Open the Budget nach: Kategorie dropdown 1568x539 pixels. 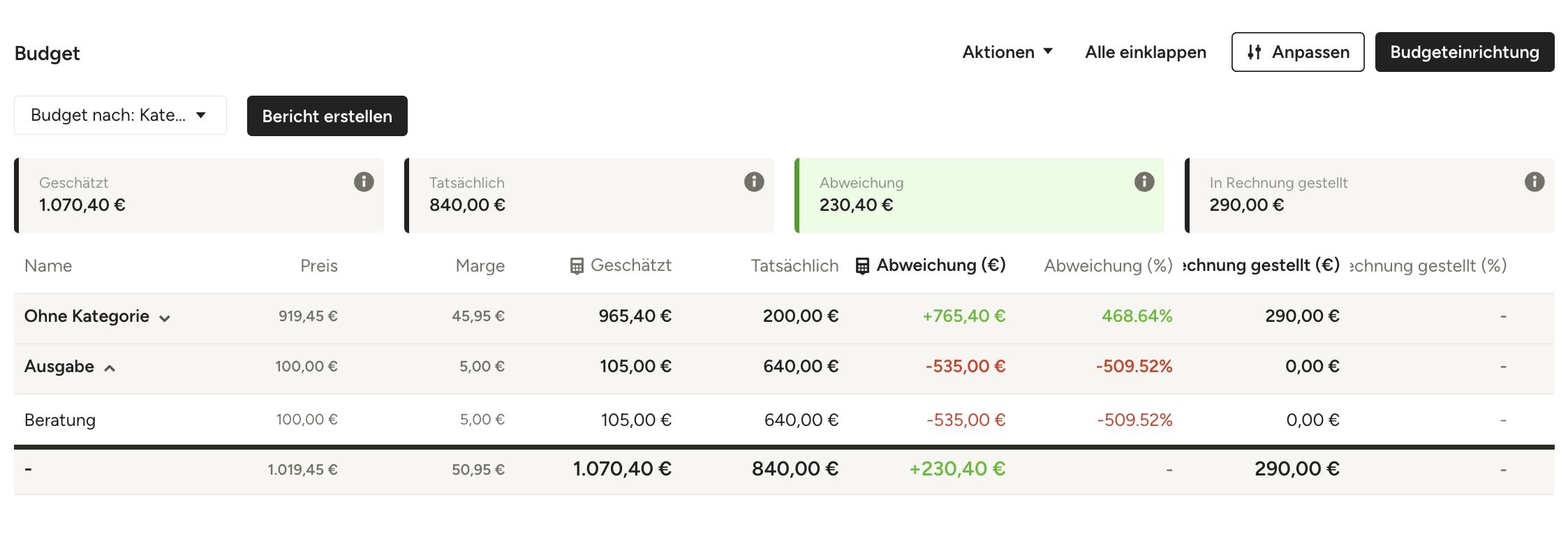(x=119, y=115)
